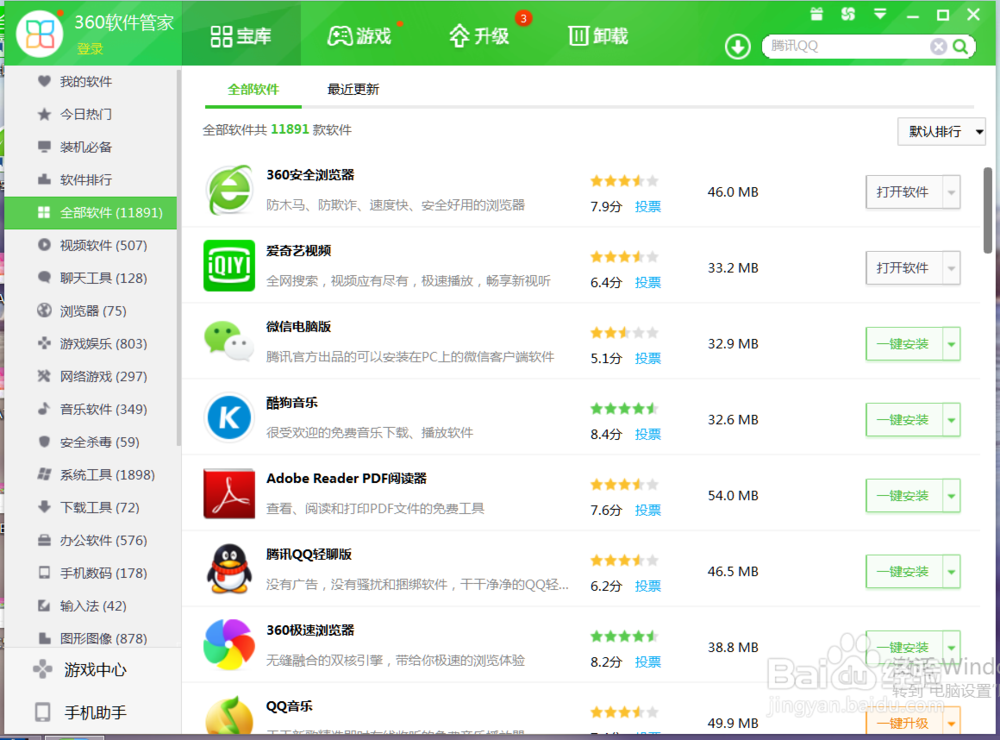Select 办公软件 (576) category

point(92,540)
